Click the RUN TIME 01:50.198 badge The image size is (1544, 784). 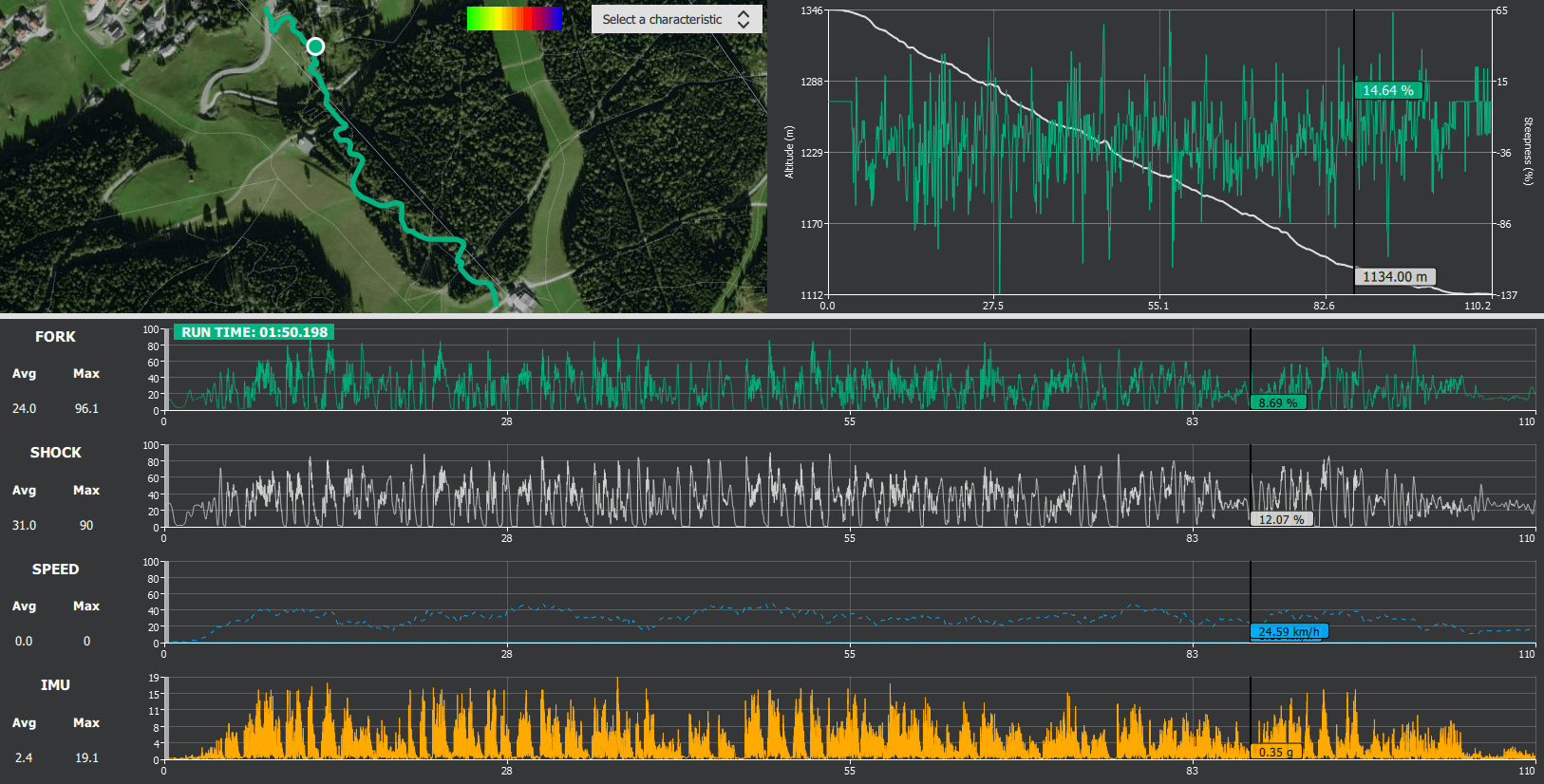(254, 332)
